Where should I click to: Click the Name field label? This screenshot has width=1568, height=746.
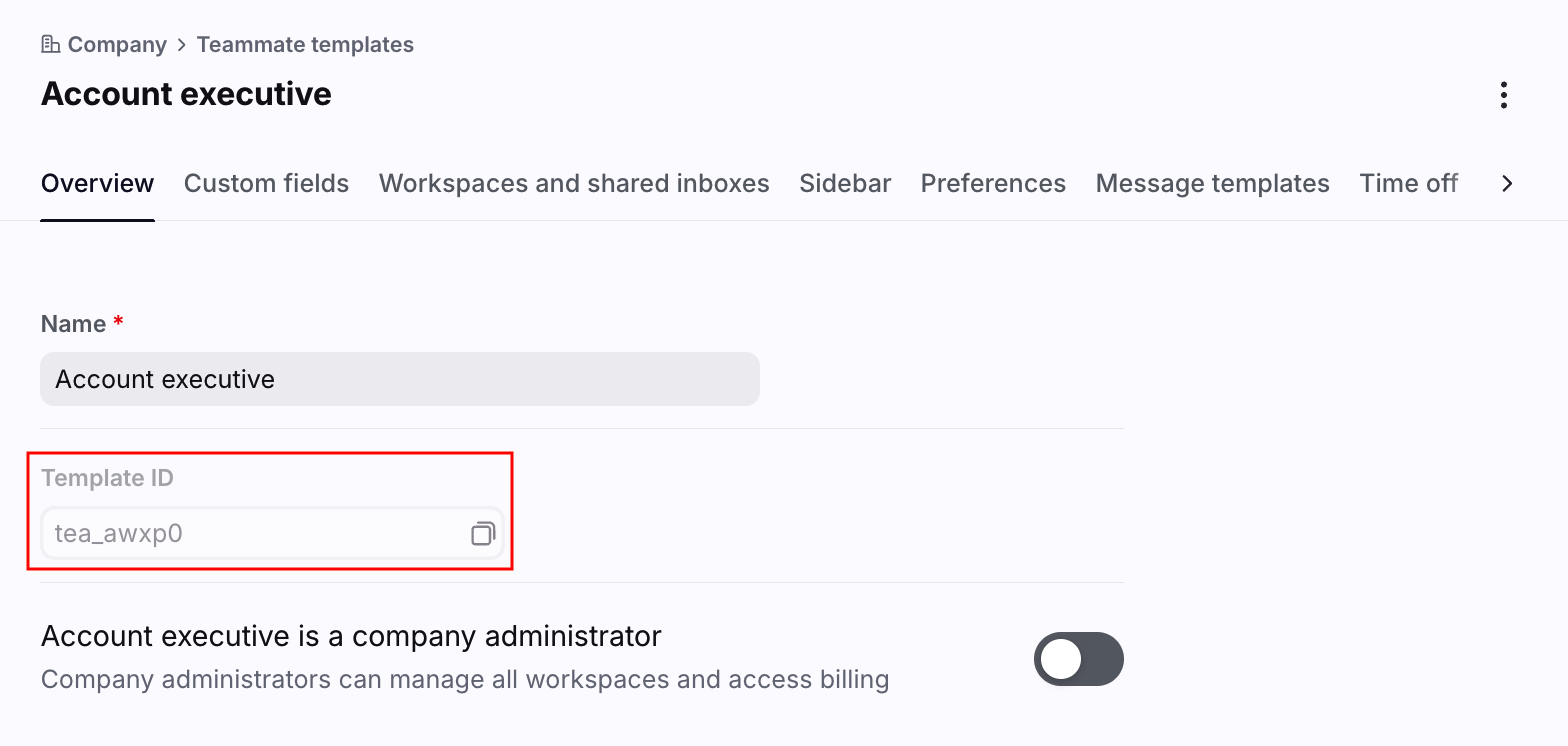[x=73, y=324]
